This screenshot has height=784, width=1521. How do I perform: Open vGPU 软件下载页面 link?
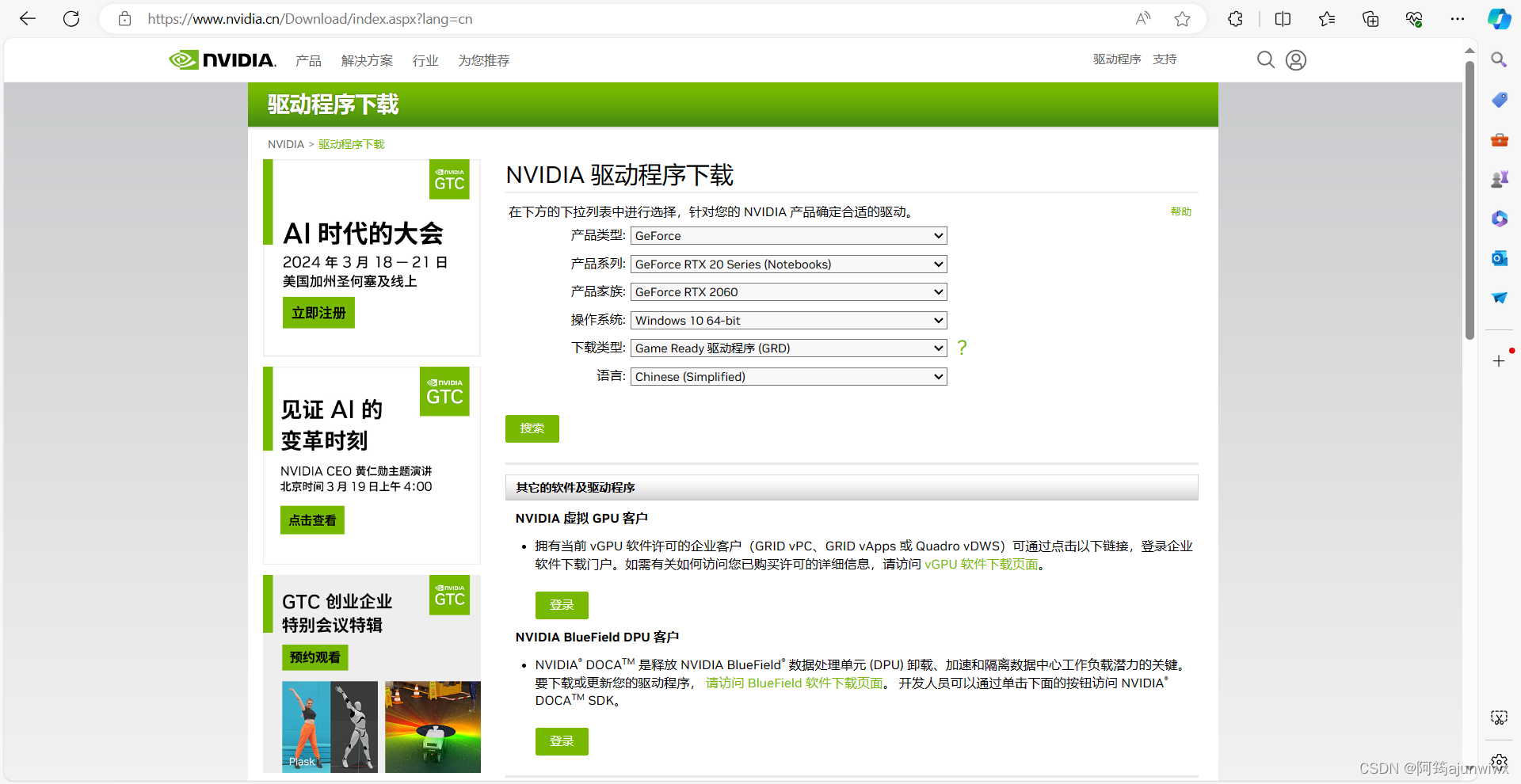(x=982, y=565)
